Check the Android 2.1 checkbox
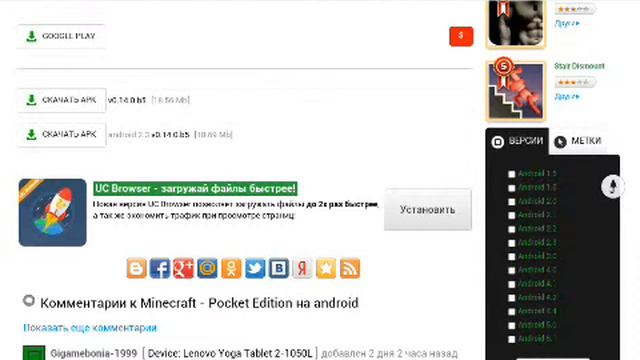The width and height of the screenshot is (640, 360). pyautogui.click(x=511, y=216)
